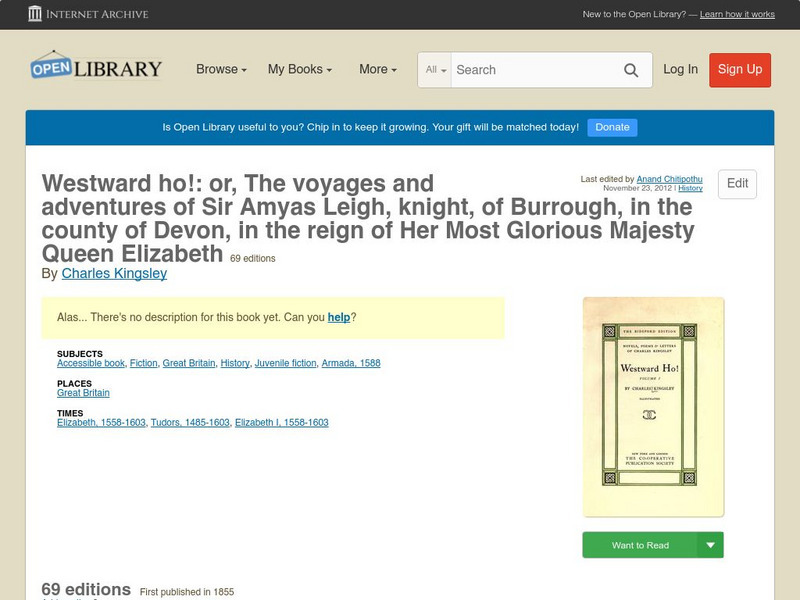Open the History link under last edited
This screenshot has height=600, width=800.
click(690, 188)
